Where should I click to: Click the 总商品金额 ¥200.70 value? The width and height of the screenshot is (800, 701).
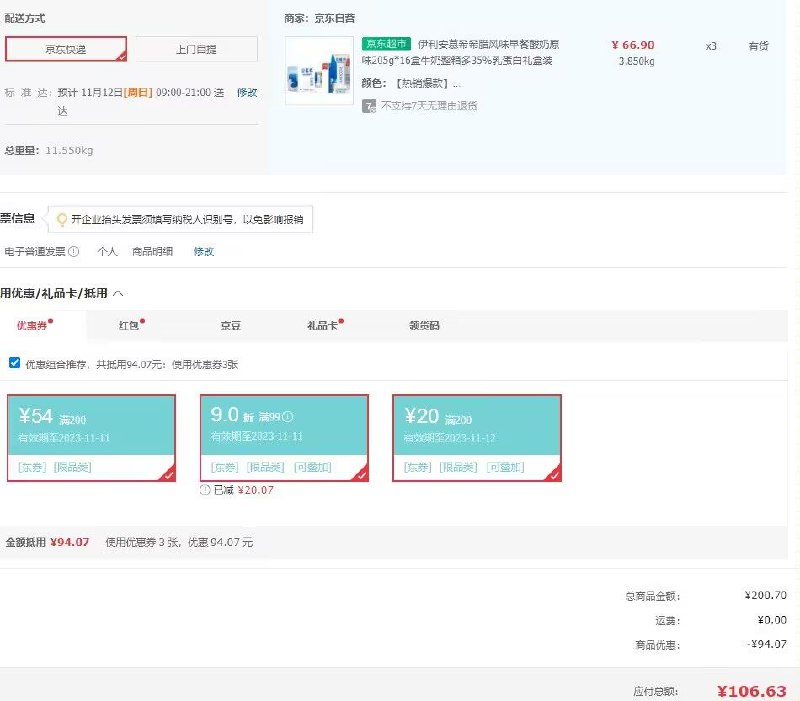[765, 595]
